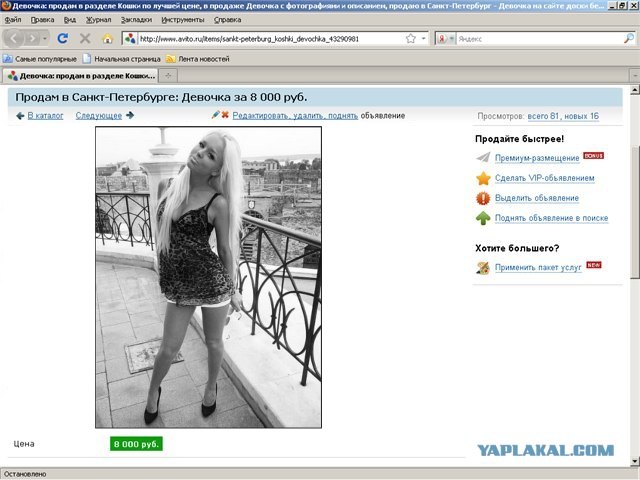The height and width of the screenshot is (480, 640).
Task: Click the Самые популярные bookmark icon
Action: pyautogui.click(x=8, y=59)
